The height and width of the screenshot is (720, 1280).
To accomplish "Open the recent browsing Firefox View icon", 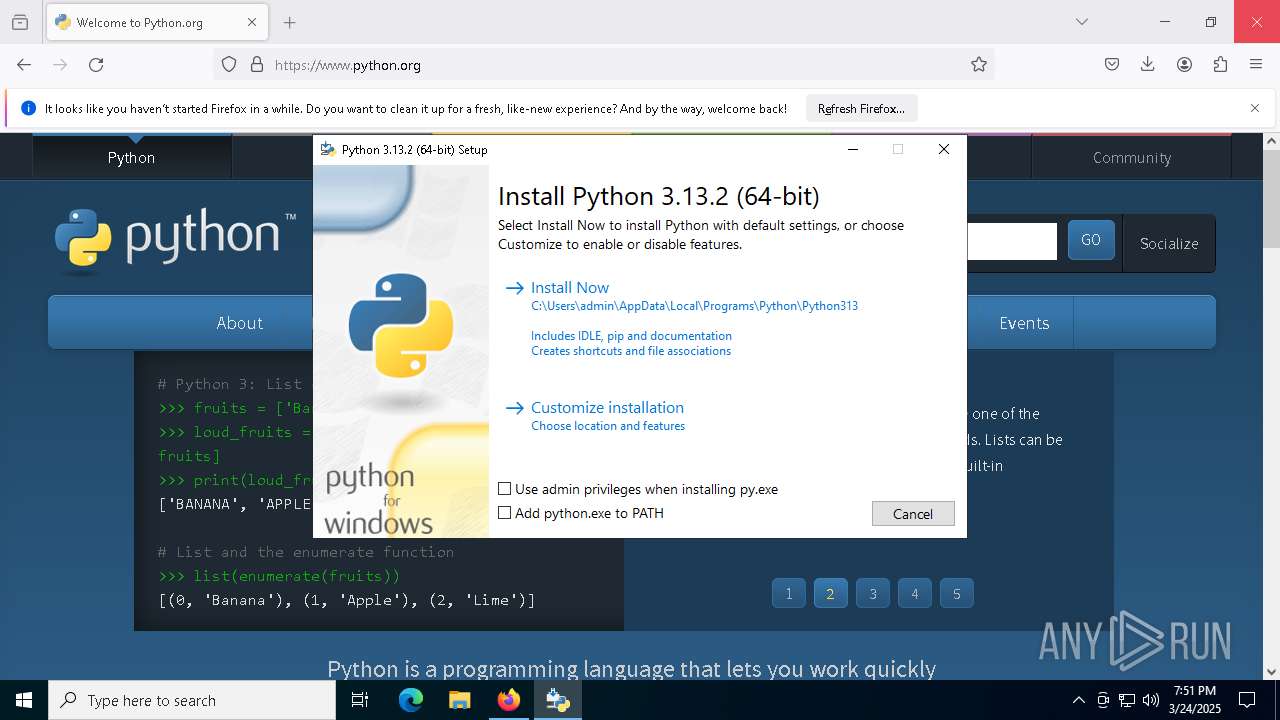I will tap(20, 22).
